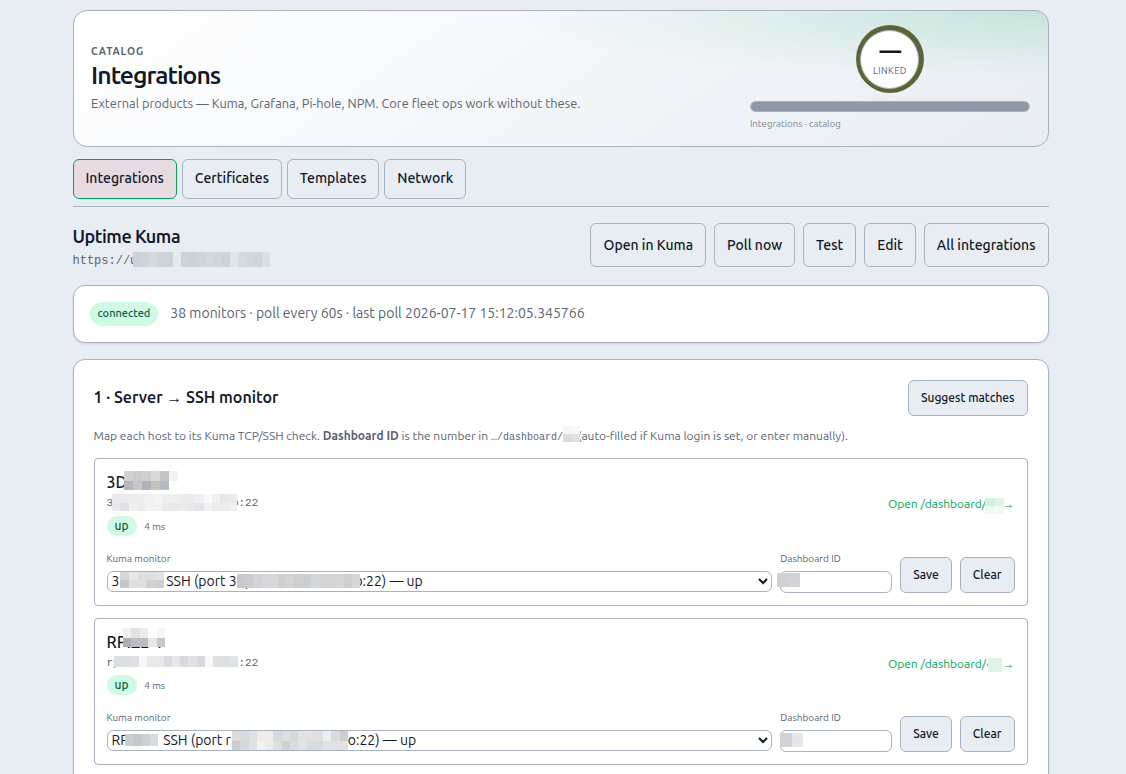Save the RF host monitor mapping
The height and width of the screenshot is (774, 1126).
click(x=926, y=734)
